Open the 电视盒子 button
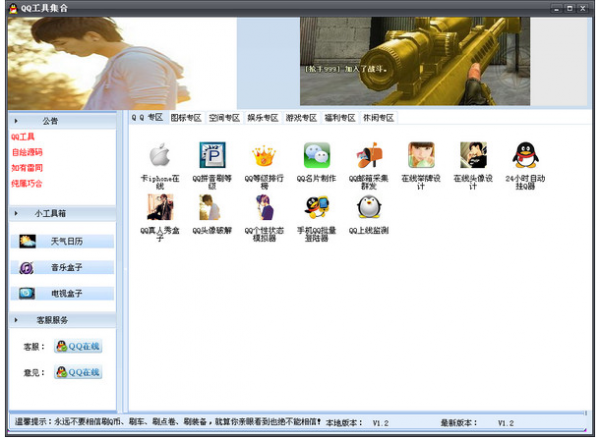This screenshot has height=439, width=600. point(62,294)
